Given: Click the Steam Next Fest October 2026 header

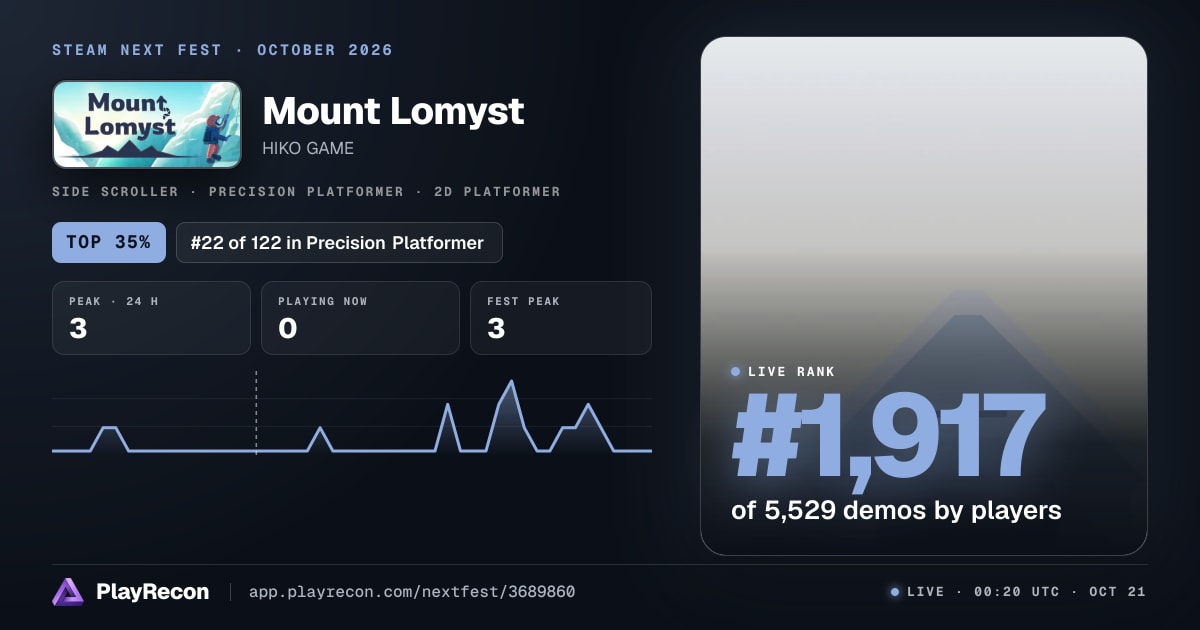Looking at the screenshot, I should point(223,50).
